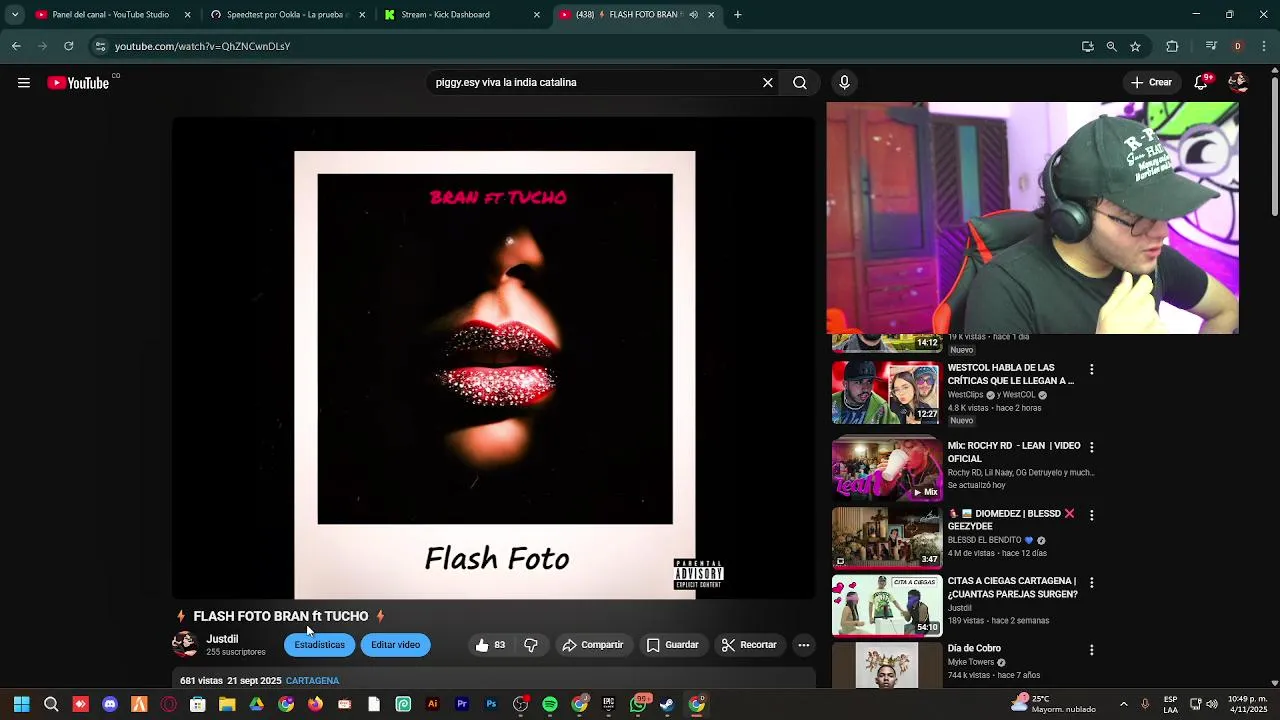1280x720 pixels.
Task: Open CITAS A CIEGAS CARTAGENA thumbnail
Action: [x=886, y=605]
